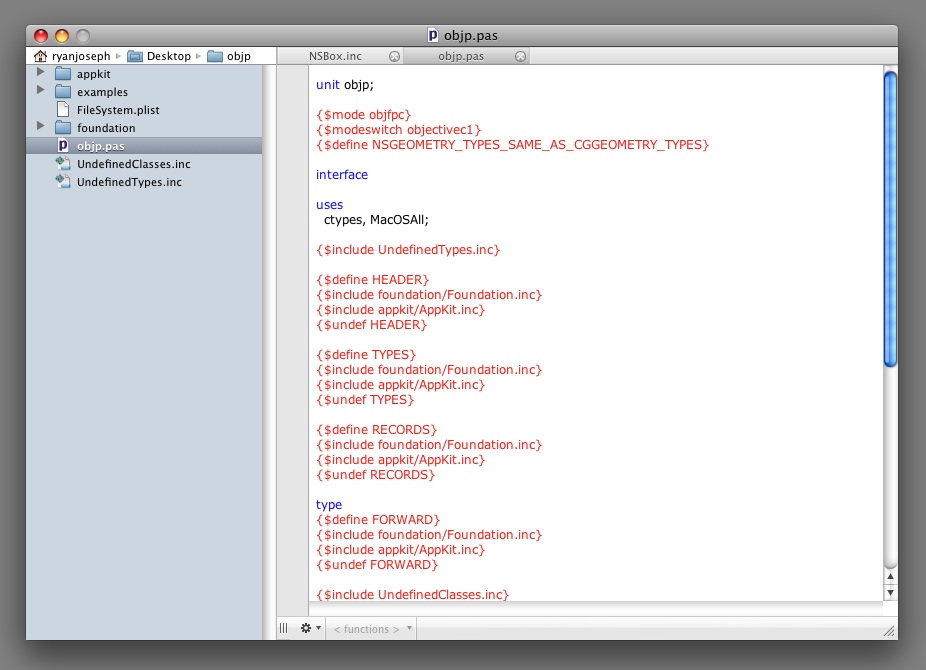Click the FileSystem.plist document icon
The width and height of the screenshot is (926, 670).
pyautogui.click(x=63, y=109)
